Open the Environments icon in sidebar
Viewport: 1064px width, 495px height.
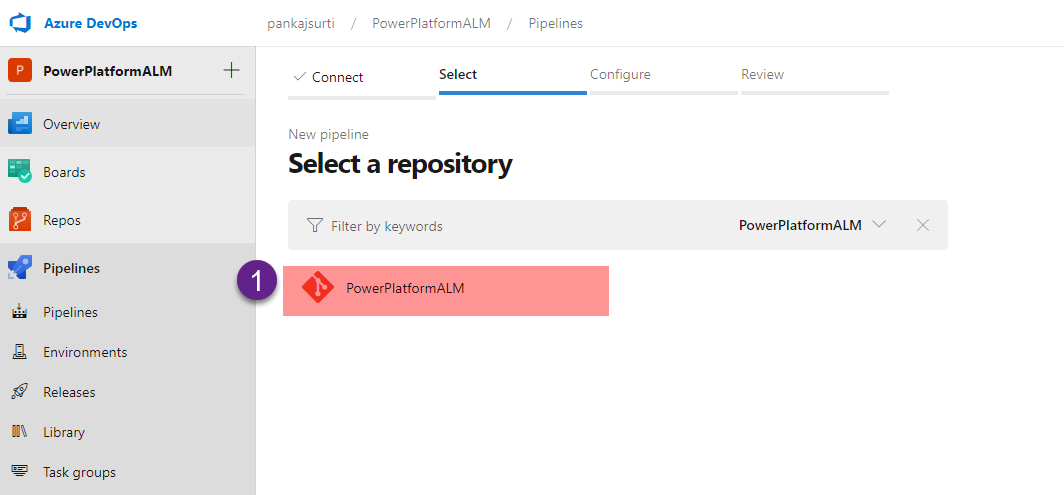coord(20,352)
